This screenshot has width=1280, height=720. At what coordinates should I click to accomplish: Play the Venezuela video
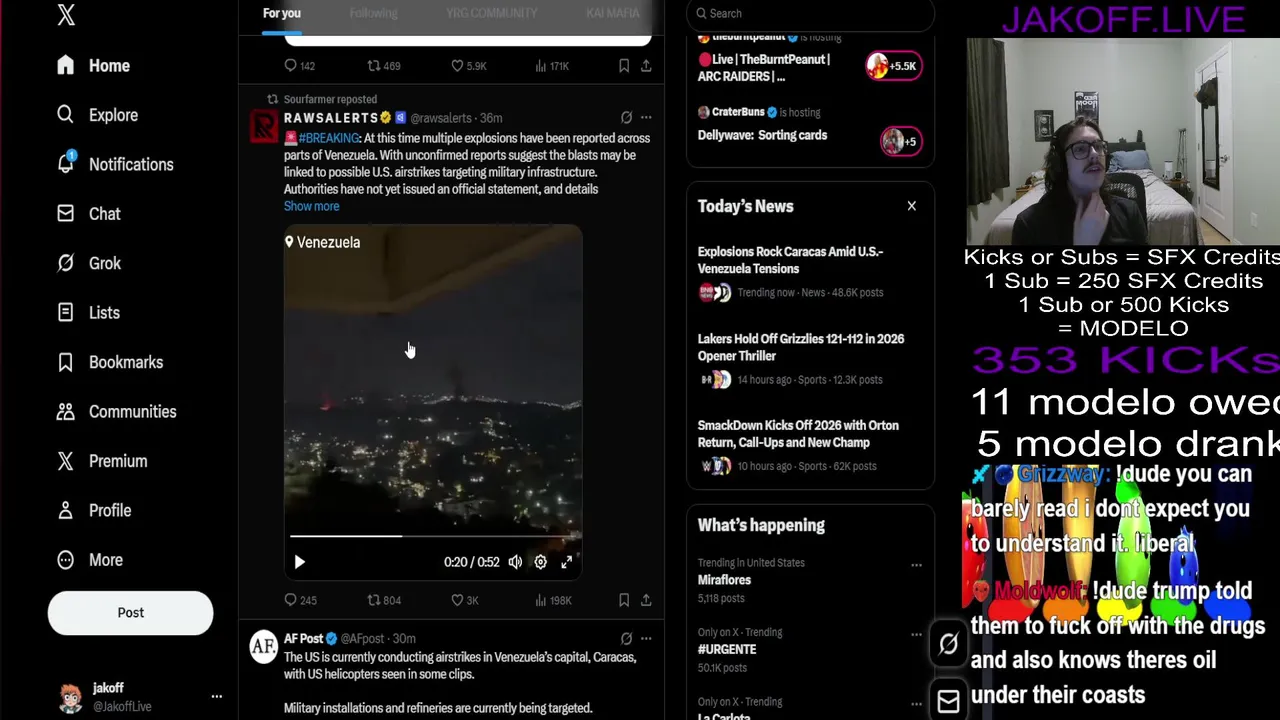[299, 562]
